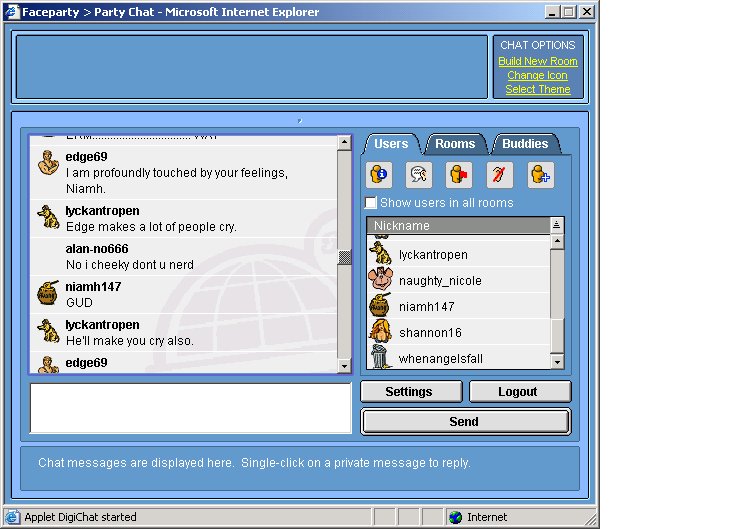734x529 pixels.
Task: Click the red flag user icon
Action: tap(459, 175)
